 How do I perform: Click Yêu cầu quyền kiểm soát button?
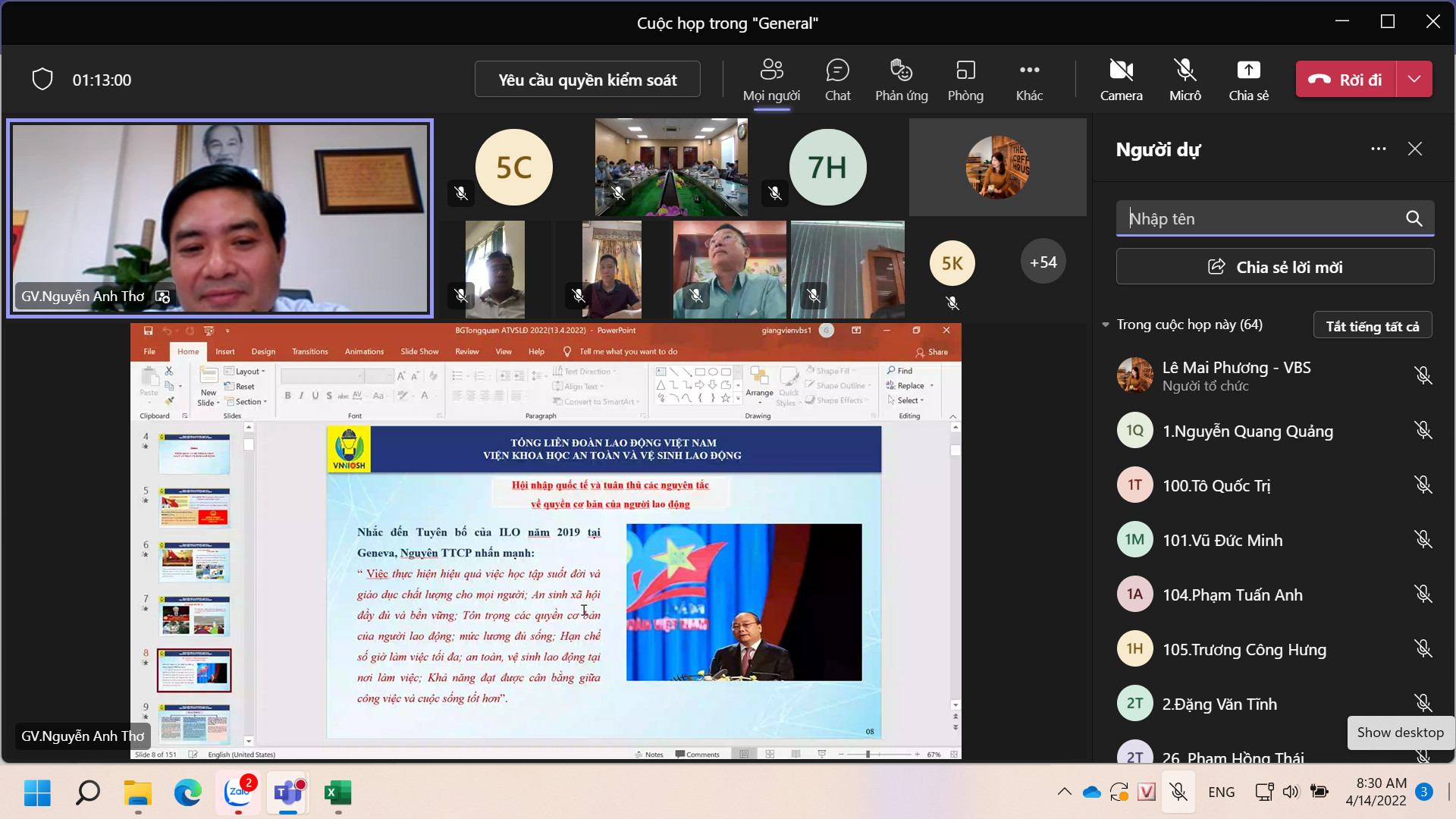coord(588,80)
